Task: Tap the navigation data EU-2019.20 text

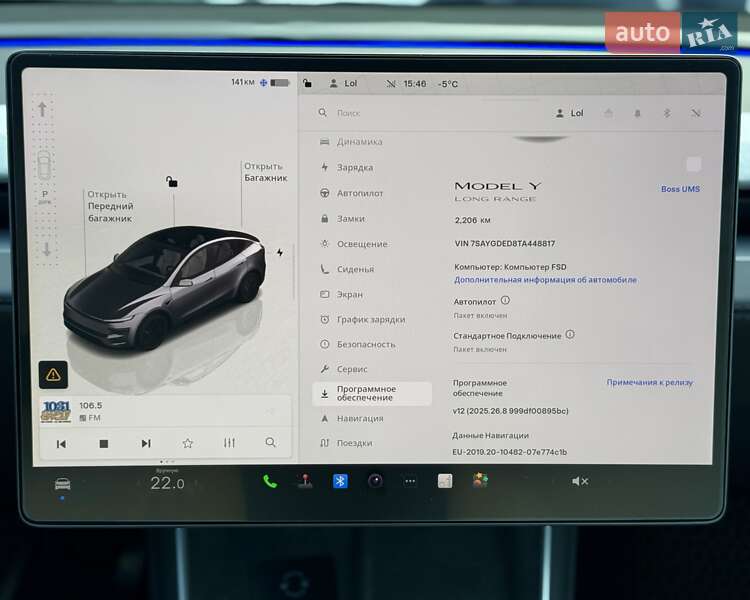Action: 509,452
